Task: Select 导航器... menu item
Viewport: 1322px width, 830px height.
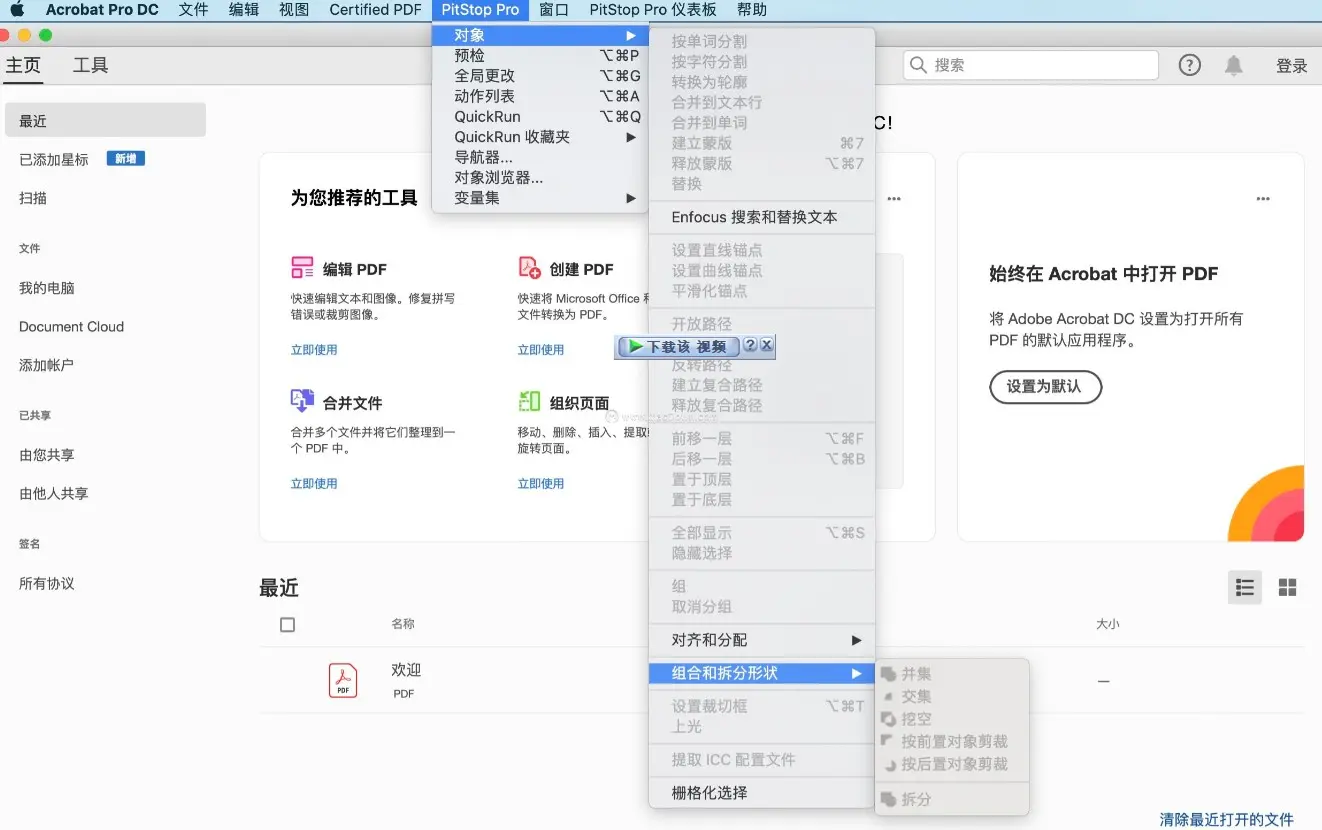Action: tap(541, 157)
